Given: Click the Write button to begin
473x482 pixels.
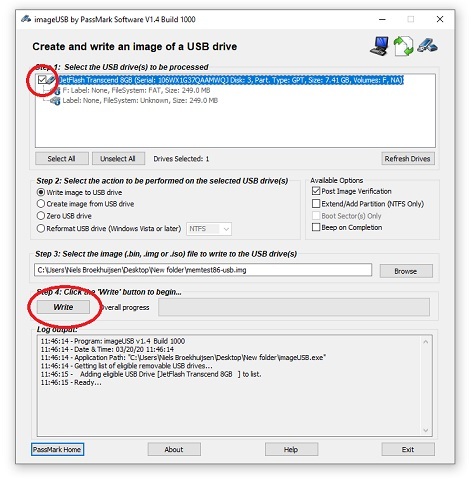Looking at the screenshot, I should point(63,307).
